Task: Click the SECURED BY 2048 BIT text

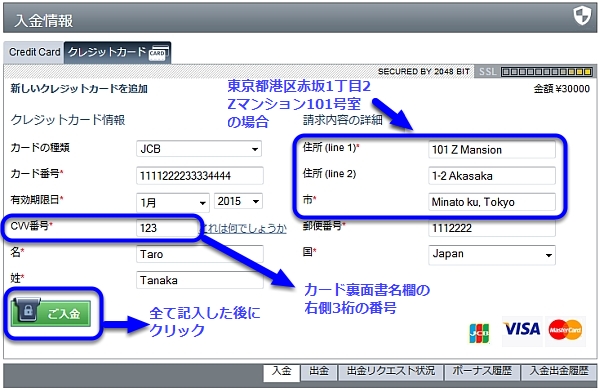Action: pyautogui.click(x=424, y=72)
